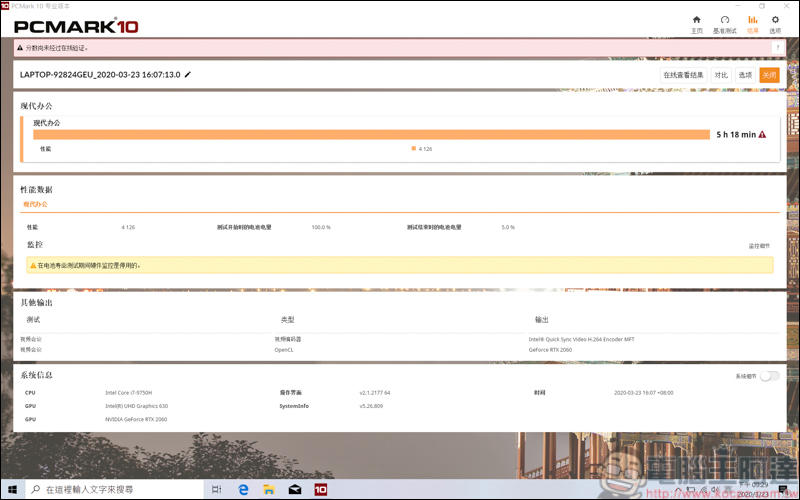The image size is (800, 500).
Task: Select the 现代办公 tab under 性能数据
Action: pos(35,204)
